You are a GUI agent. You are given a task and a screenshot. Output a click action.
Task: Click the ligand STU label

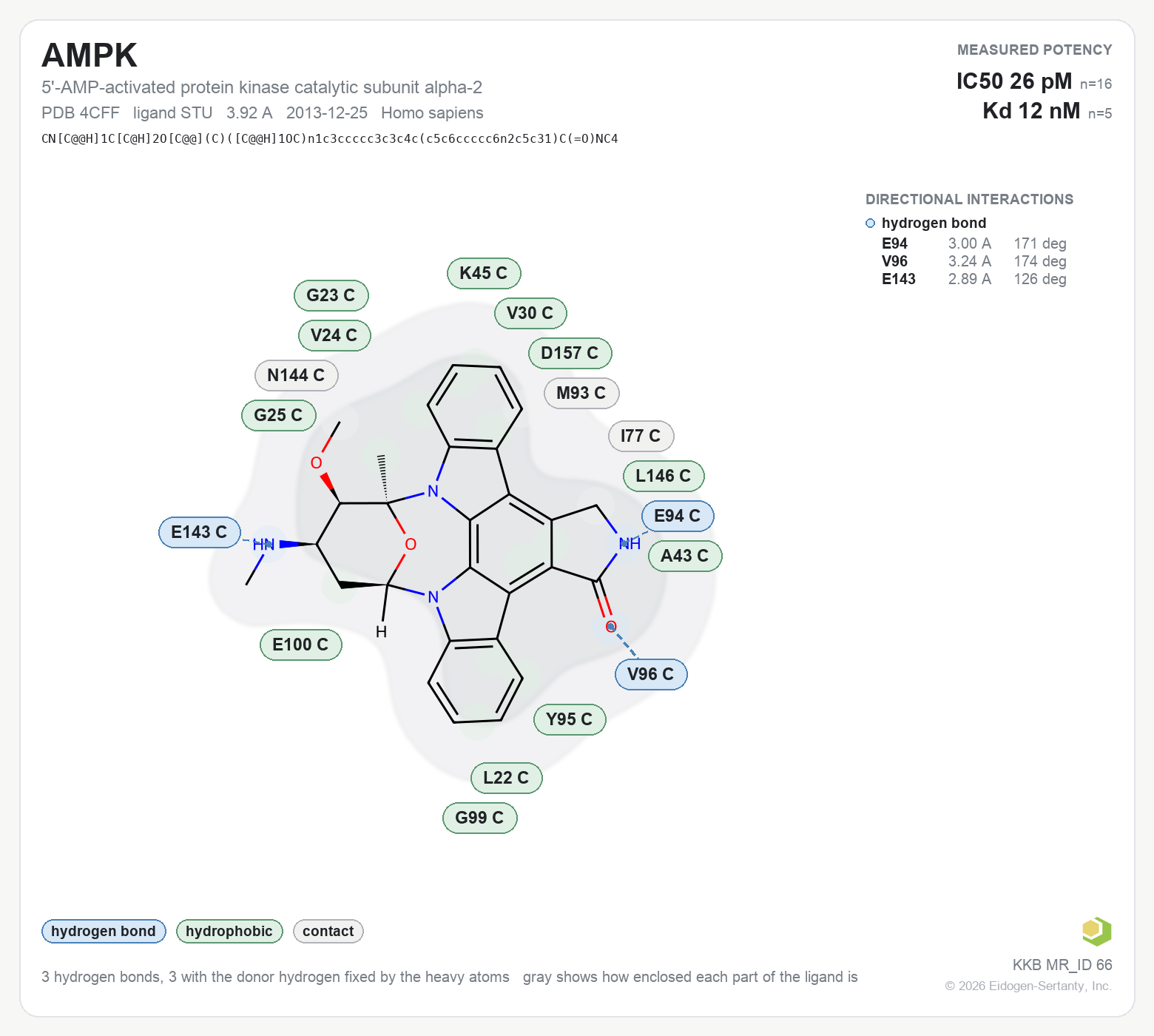pos(173,112)
